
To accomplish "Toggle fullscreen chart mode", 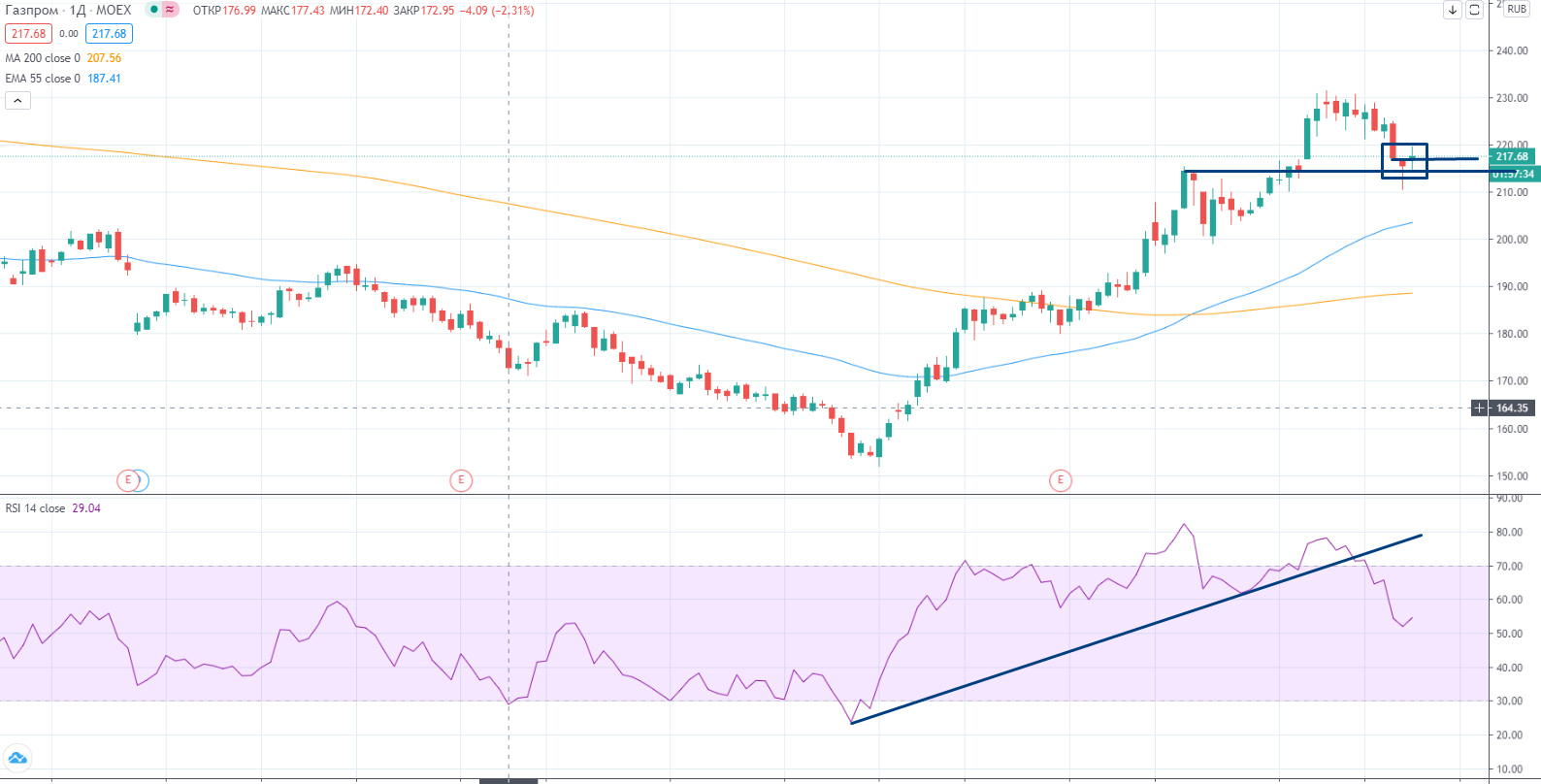I will (1474, 10).
